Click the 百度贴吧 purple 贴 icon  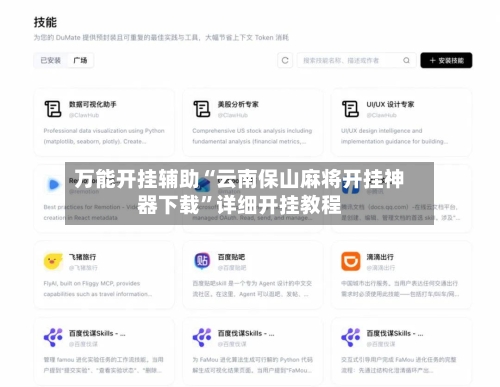coord(202,261)
